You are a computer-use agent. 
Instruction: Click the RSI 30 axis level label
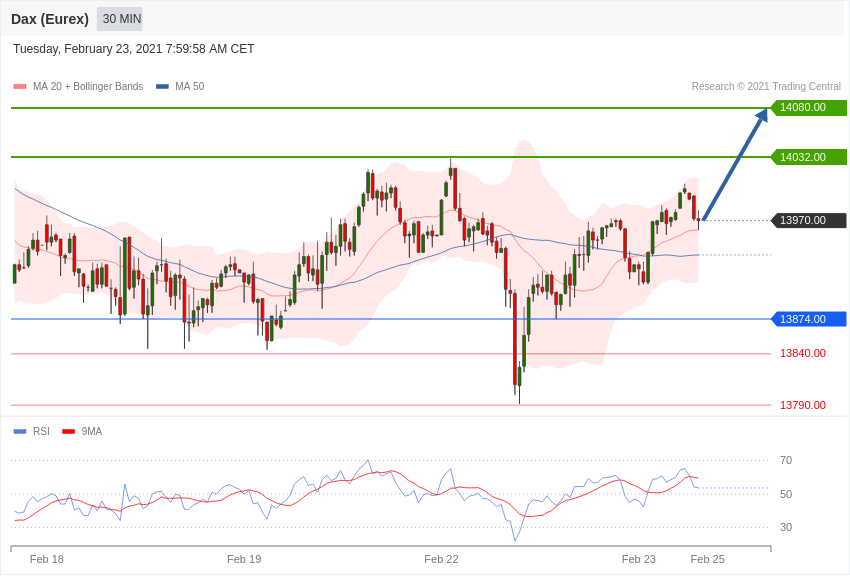(x=786, y=527)
